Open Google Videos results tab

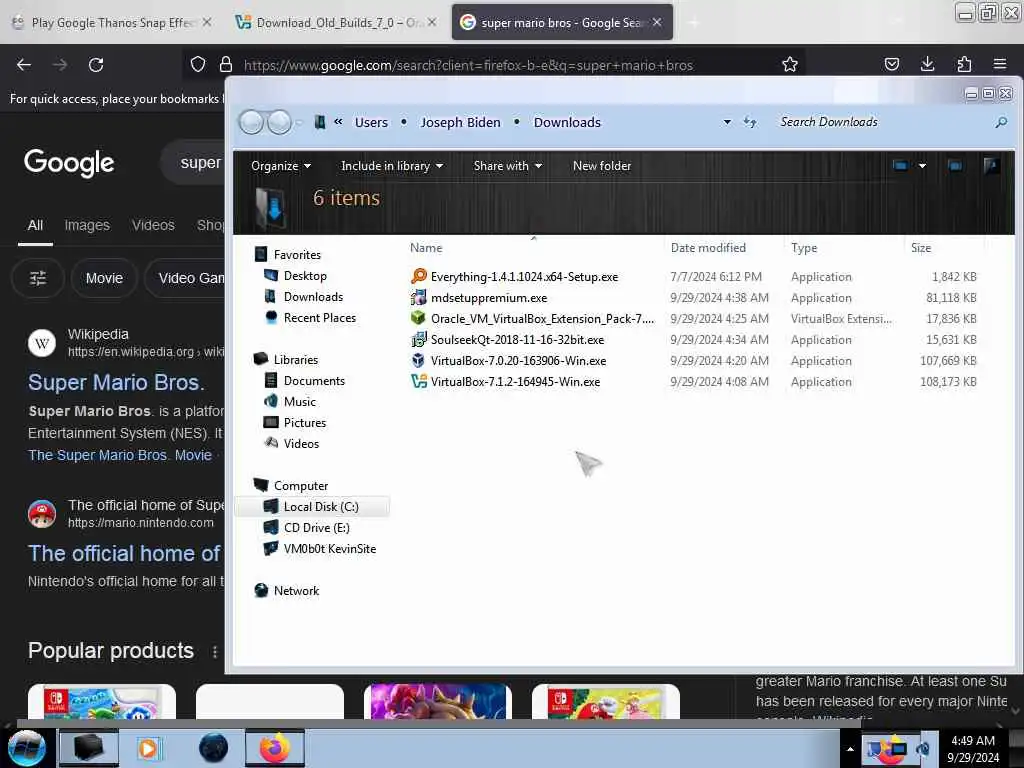pyautogui.click(x=153, y=225)
